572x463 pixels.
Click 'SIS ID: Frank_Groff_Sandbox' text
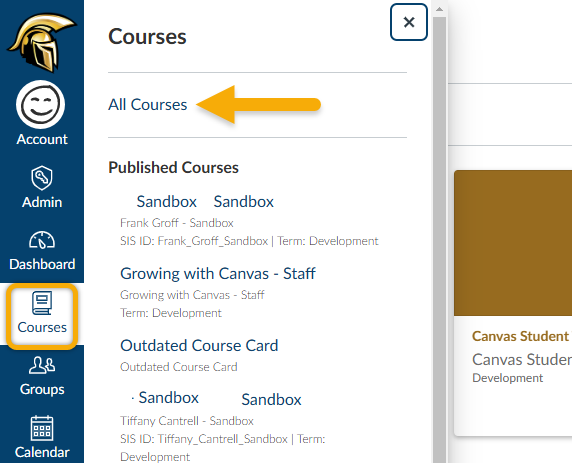194,241
